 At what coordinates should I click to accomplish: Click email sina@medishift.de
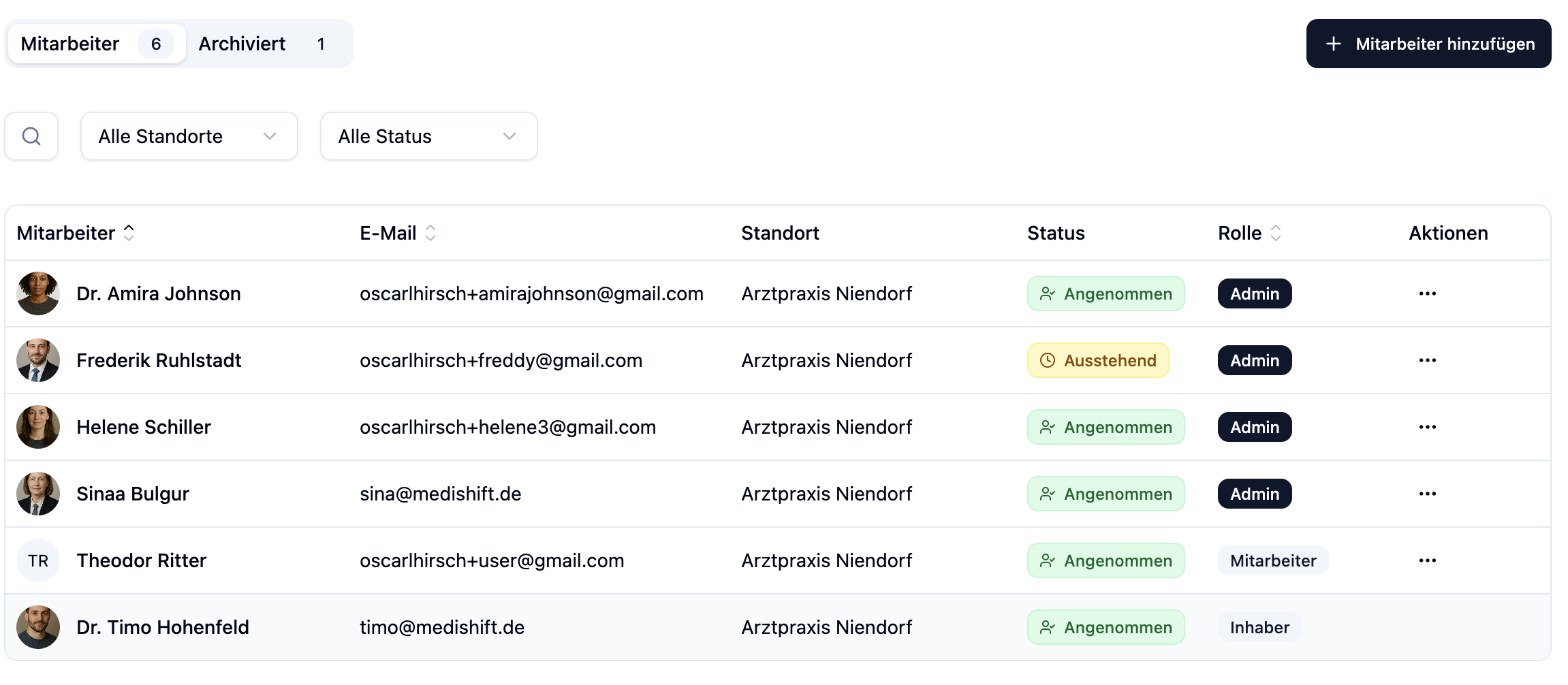441,494
